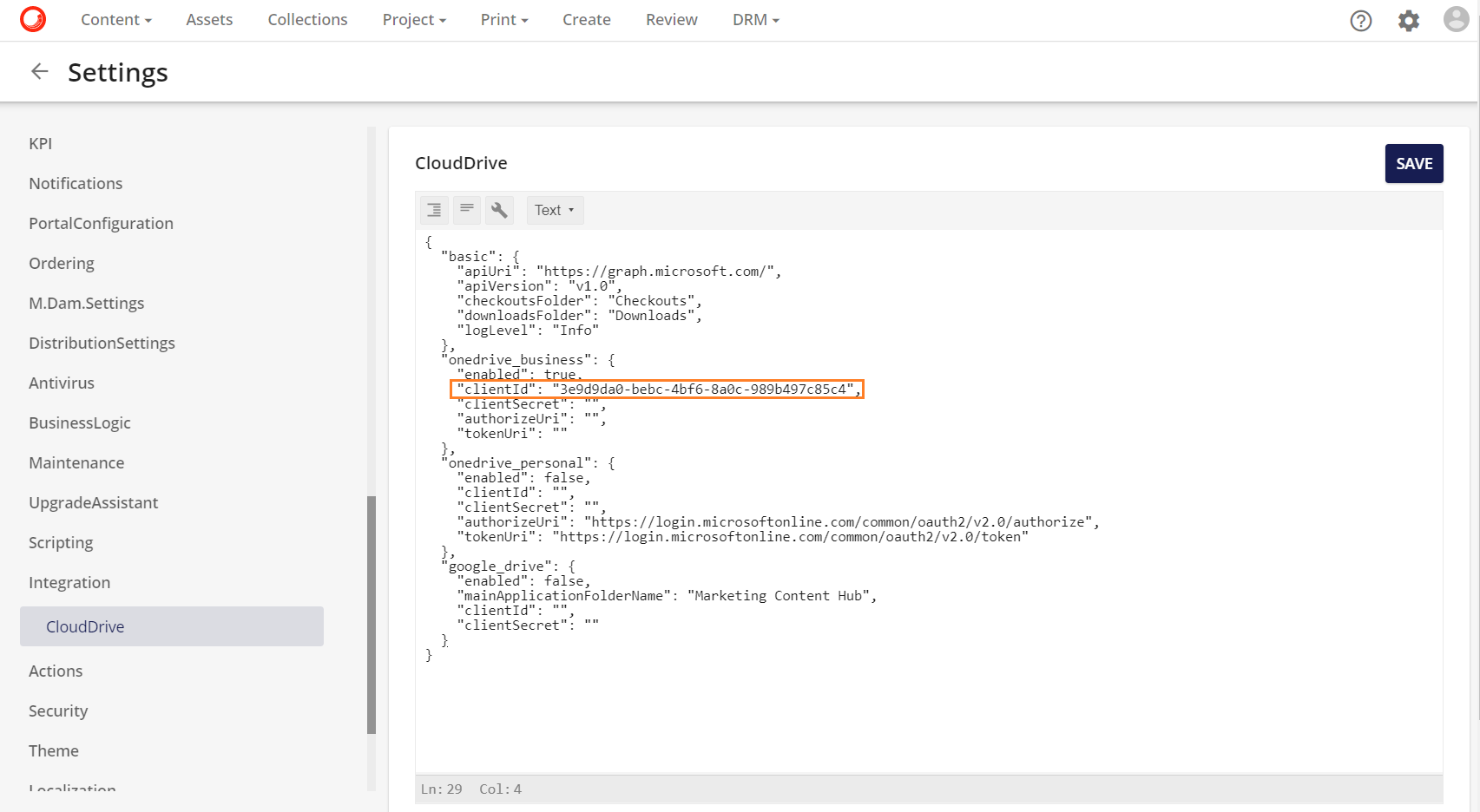Select Integration category in sidebar
The height and width of the screenshot is (812, 1480).
[69, 582]
